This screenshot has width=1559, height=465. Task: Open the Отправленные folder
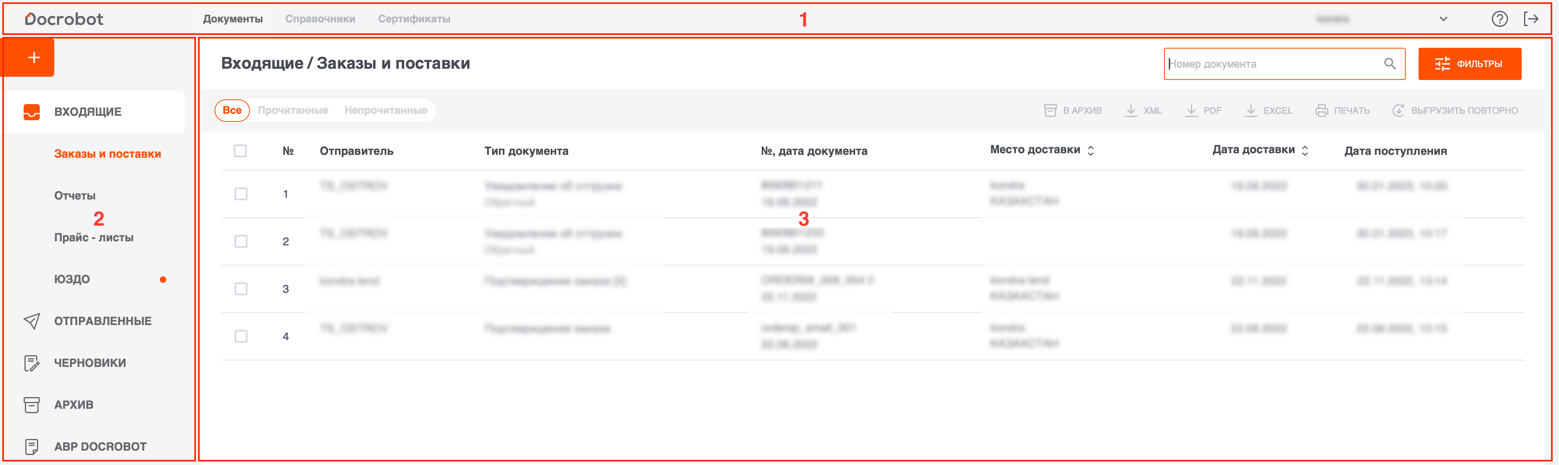coord(102,321)
